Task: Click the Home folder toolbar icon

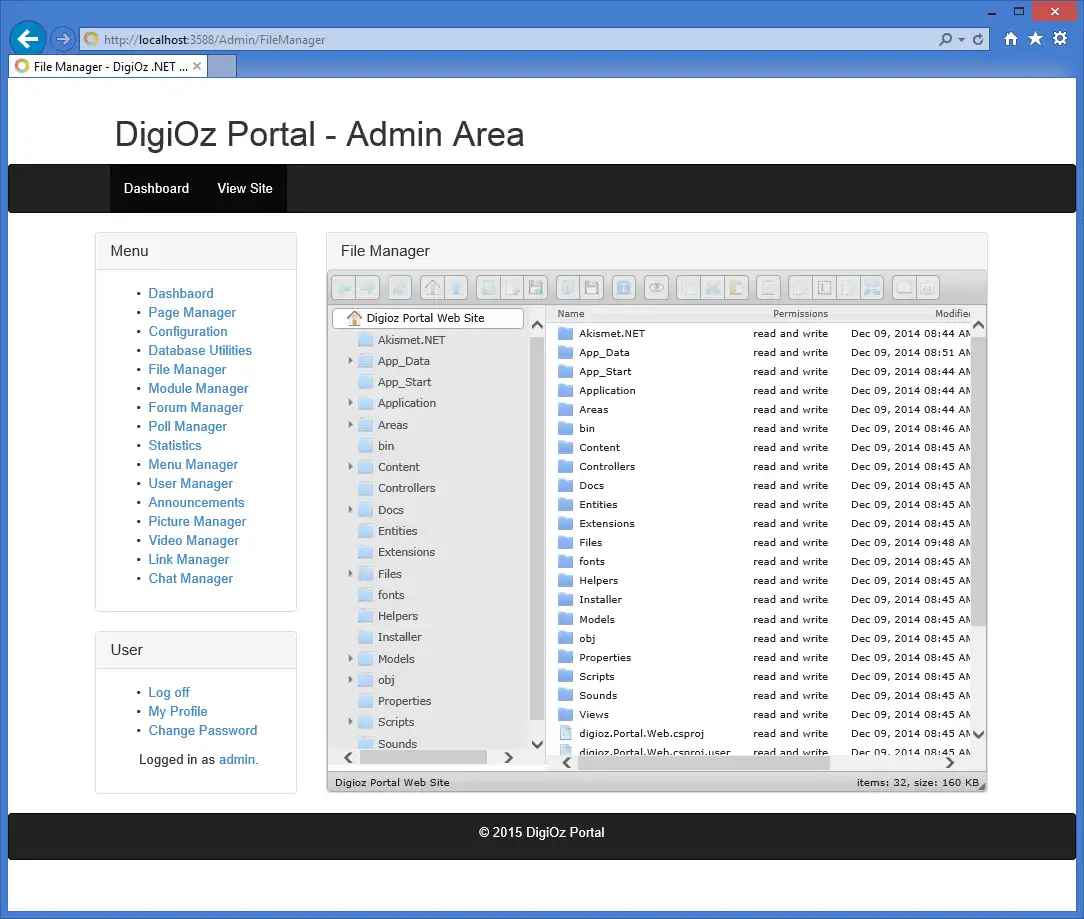Action: [x=433, y=288]
